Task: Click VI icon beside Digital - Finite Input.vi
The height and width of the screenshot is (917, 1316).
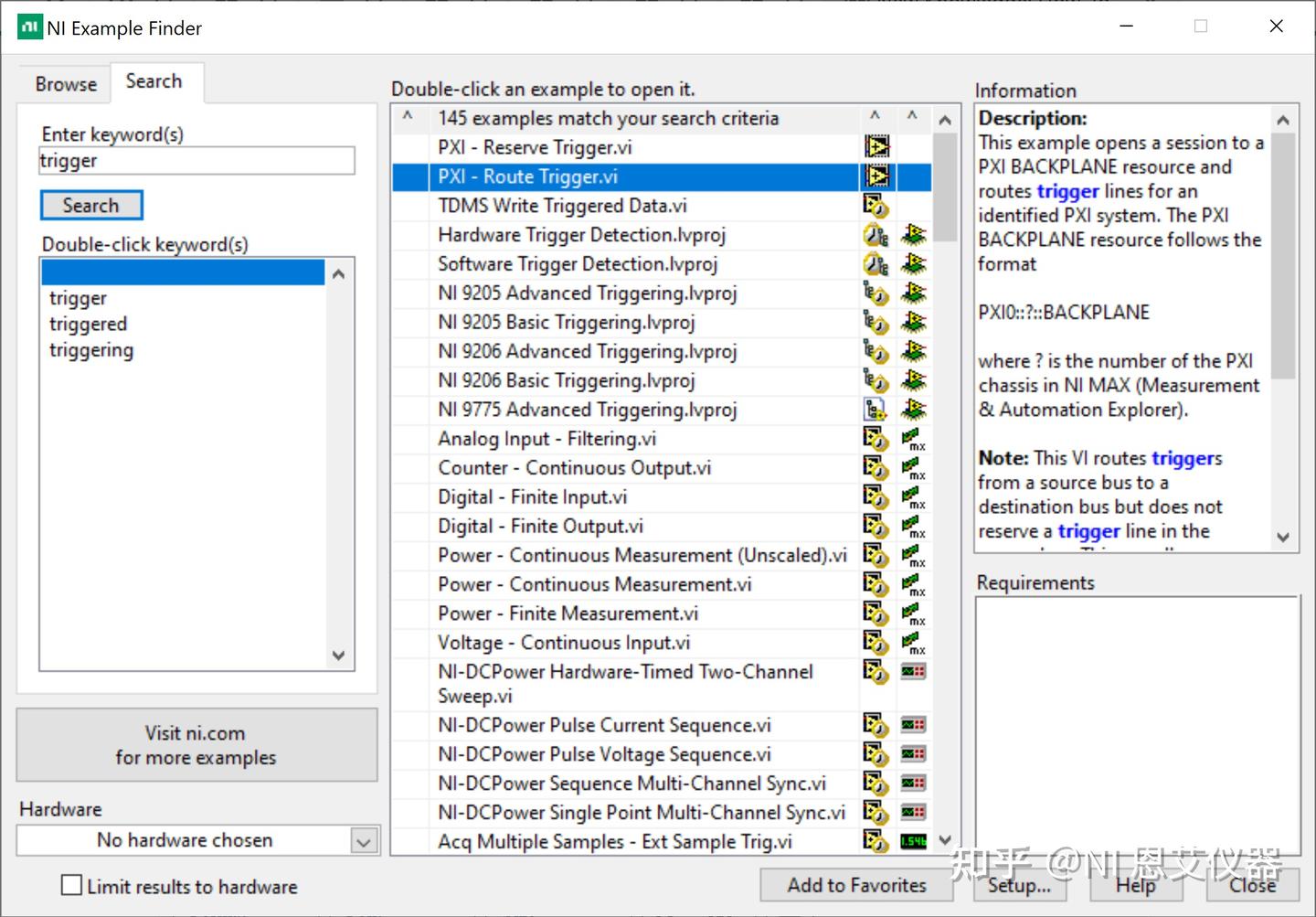Action: [876, 497]
